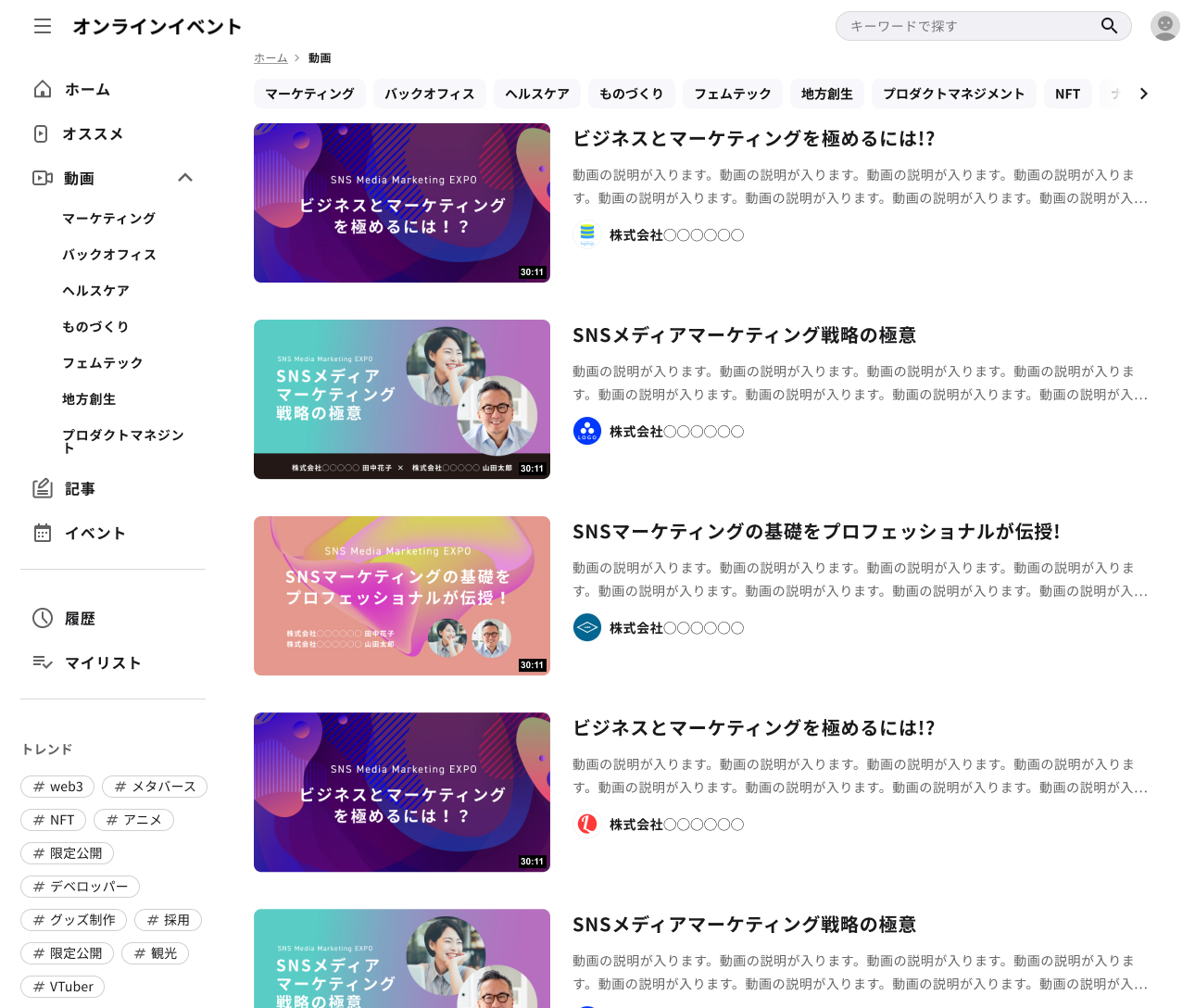Viewport: 1195px width, 1008px height.
Task: Open the last SNSメディアマーケティング戦略の極意 title
Action: tap(745, 925)
